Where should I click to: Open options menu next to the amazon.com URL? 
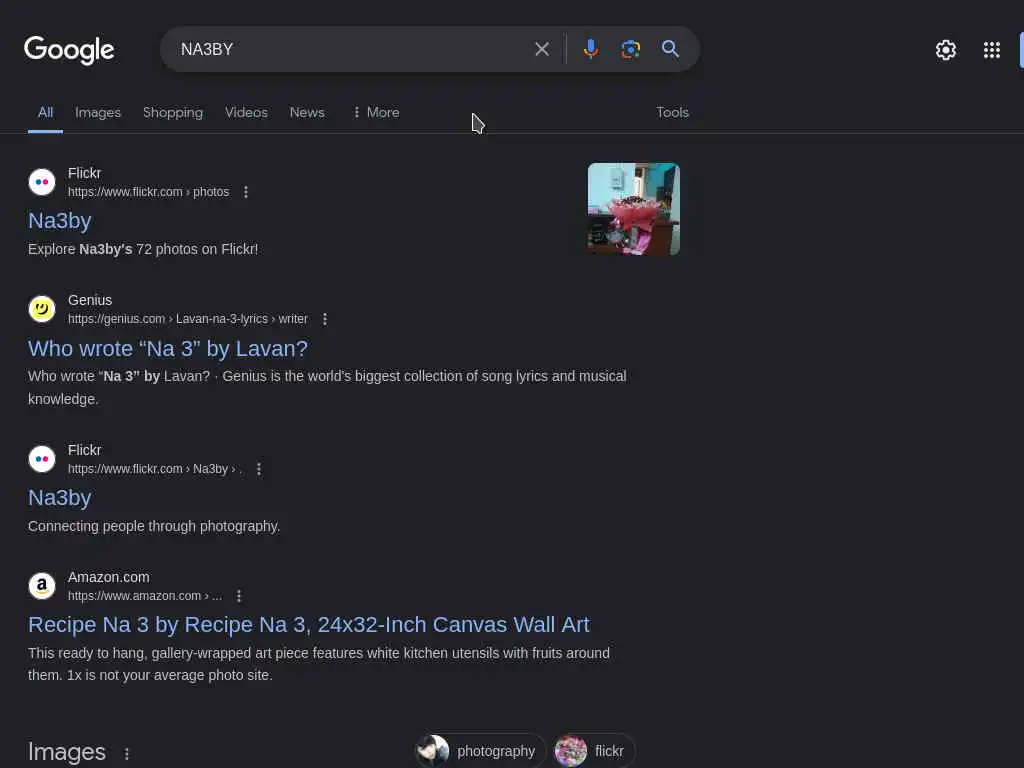pyautogui.click(x=238, y=596)
